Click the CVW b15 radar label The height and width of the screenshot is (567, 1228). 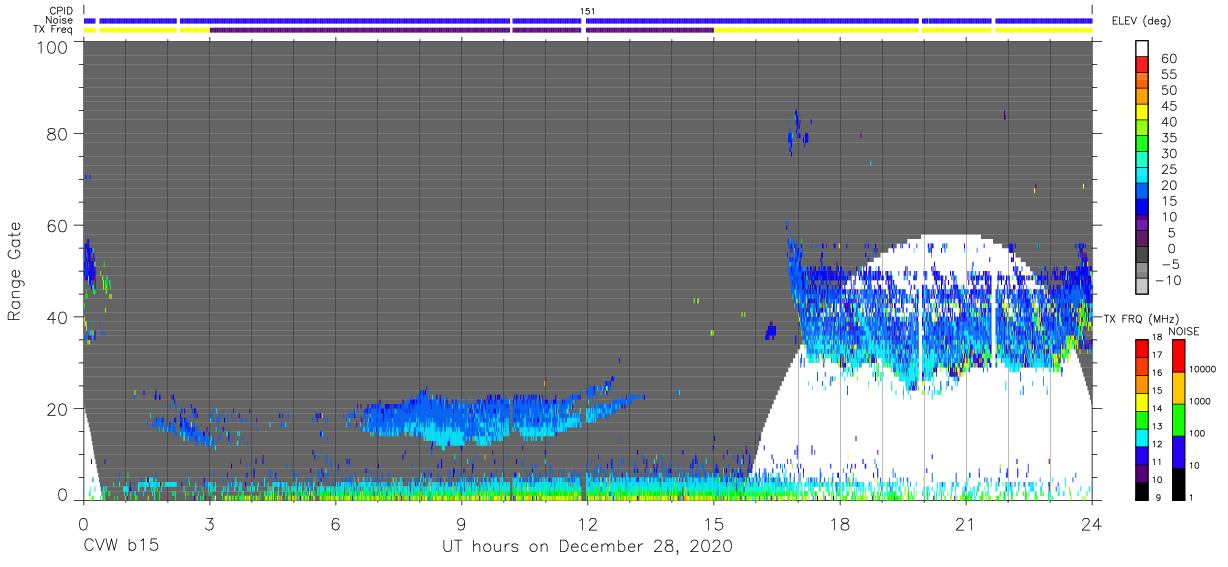click(120, 546)
